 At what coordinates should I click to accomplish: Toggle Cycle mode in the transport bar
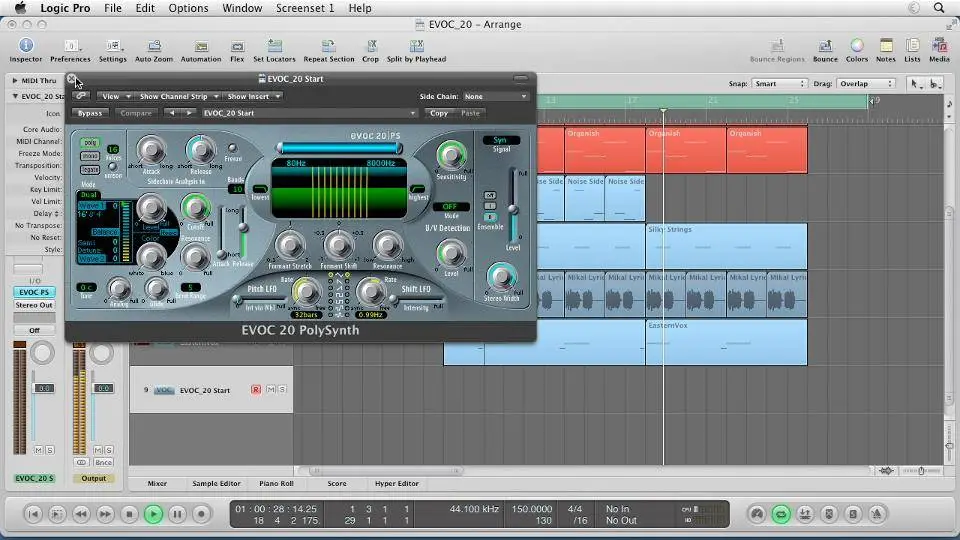click(780, 514)
